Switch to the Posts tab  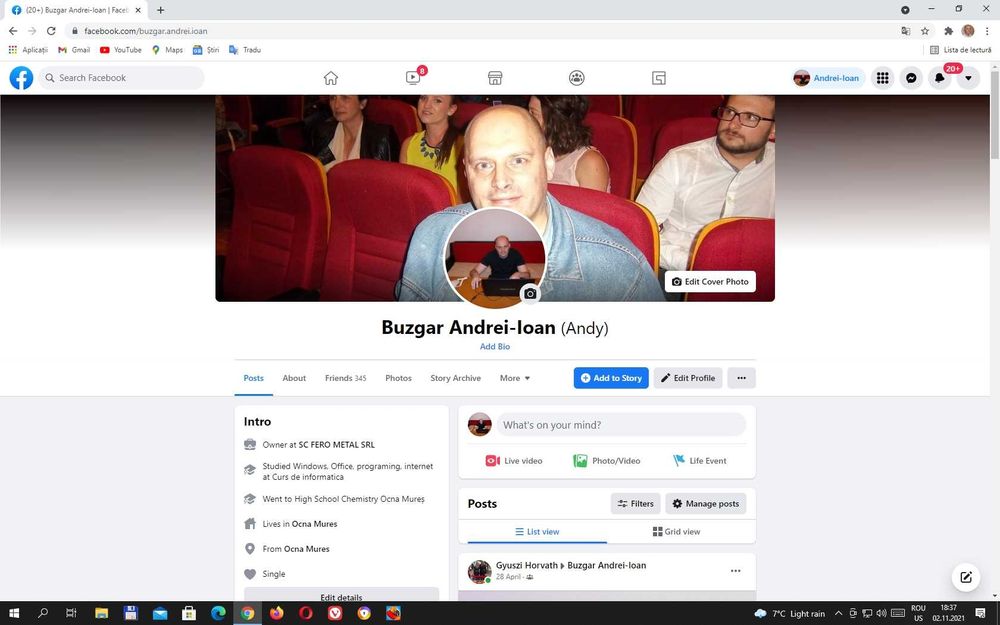(x=253, y=378)
